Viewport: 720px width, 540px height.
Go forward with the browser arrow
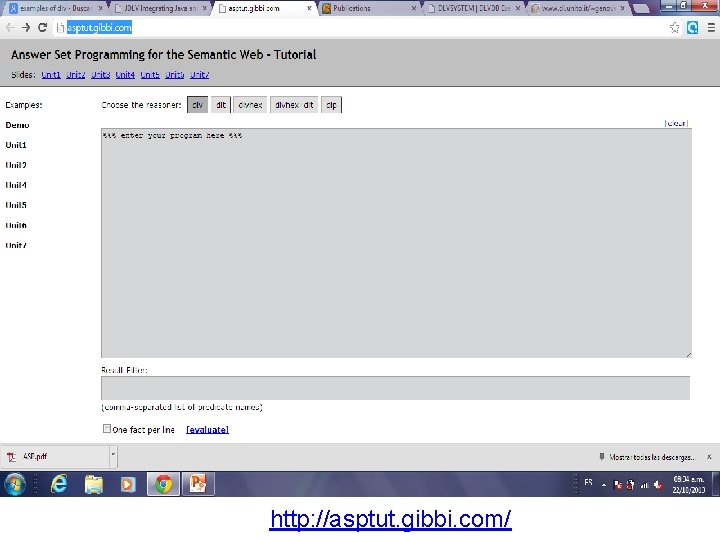26,28
